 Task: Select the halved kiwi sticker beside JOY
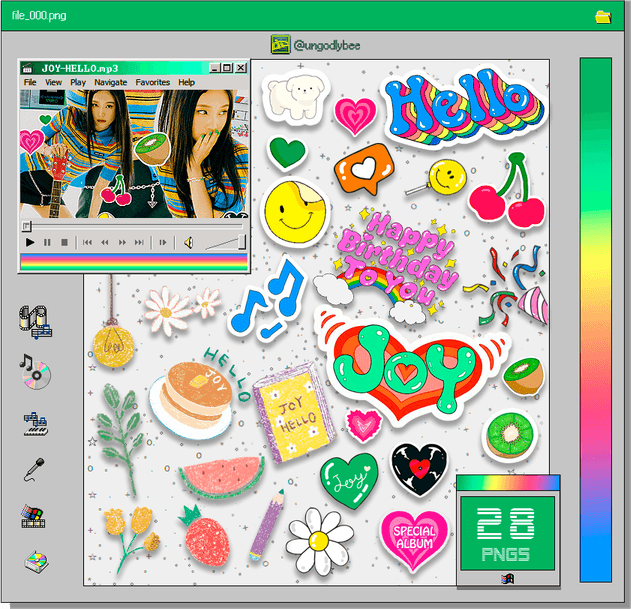(524, 377)
